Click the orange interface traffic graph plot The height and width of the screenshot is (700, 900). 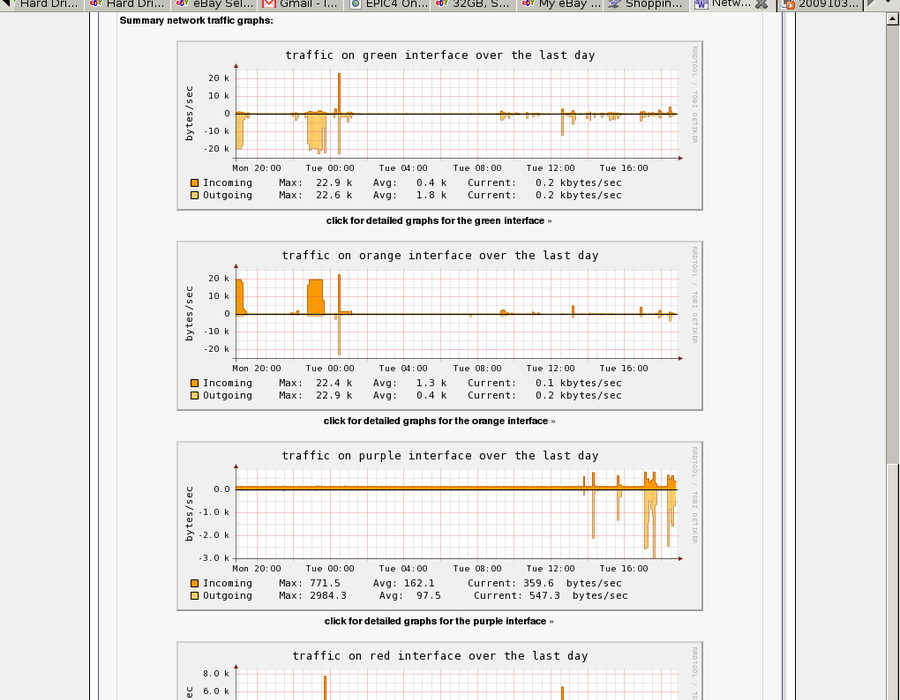(456, 314)
